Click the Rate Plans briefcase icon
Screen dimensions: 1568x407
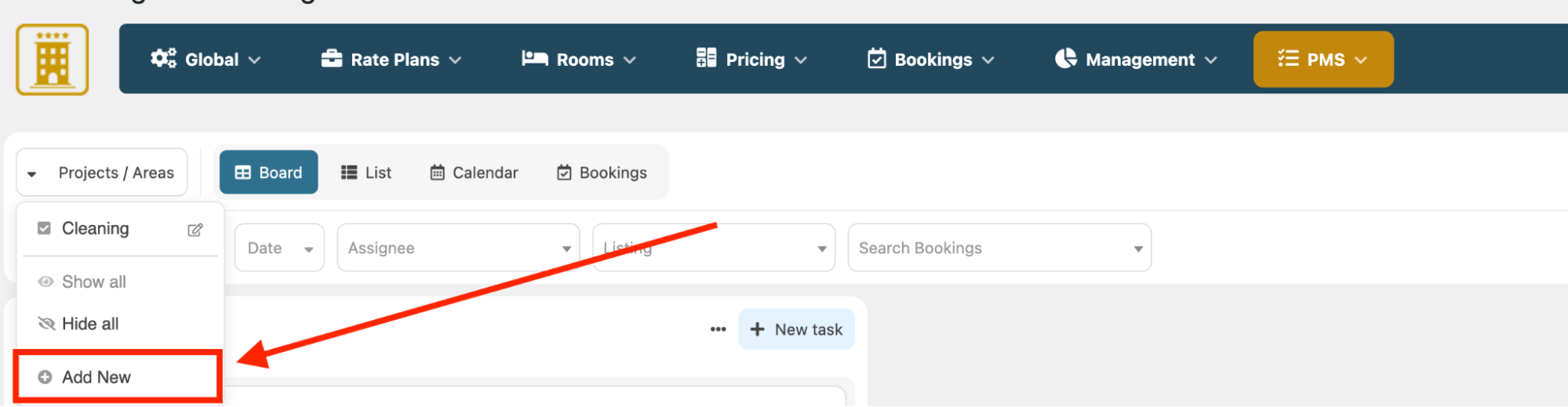click(x=332, y=59)
